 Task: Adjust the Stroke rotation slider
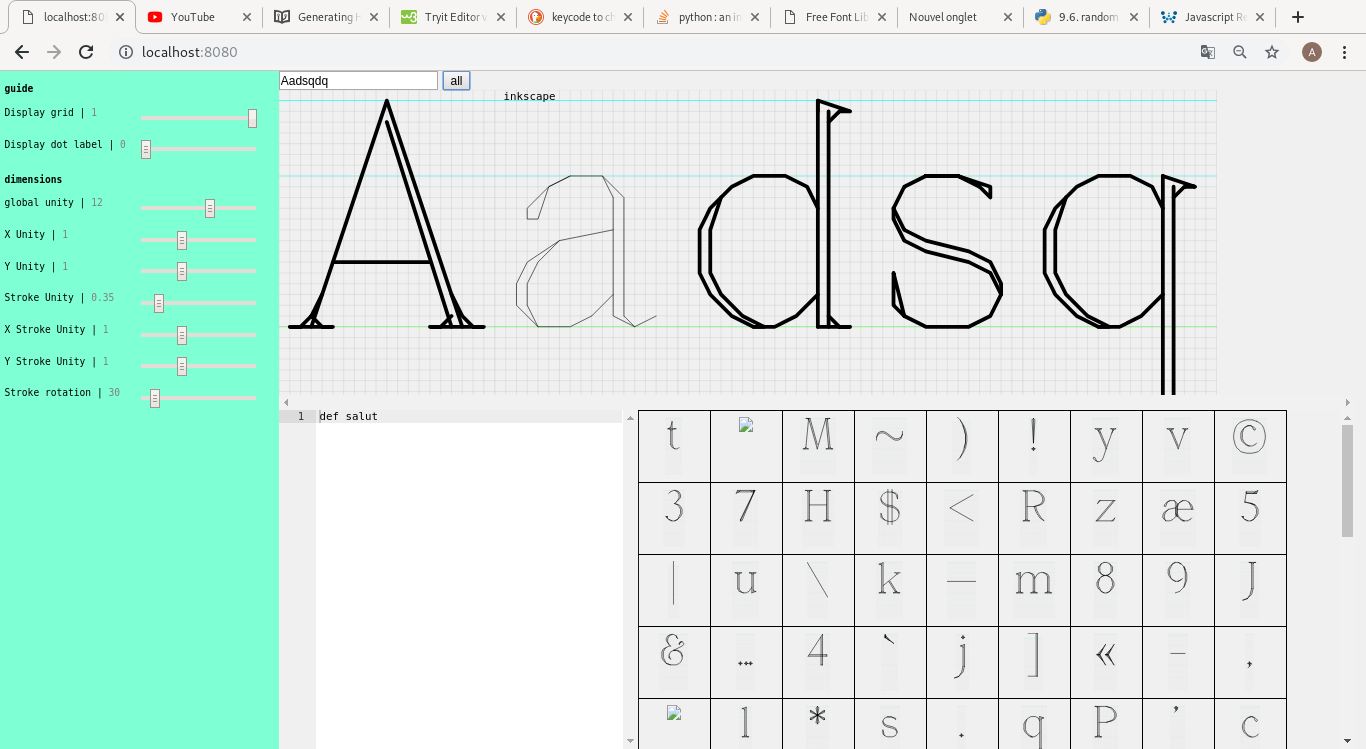tap(155, 399)
